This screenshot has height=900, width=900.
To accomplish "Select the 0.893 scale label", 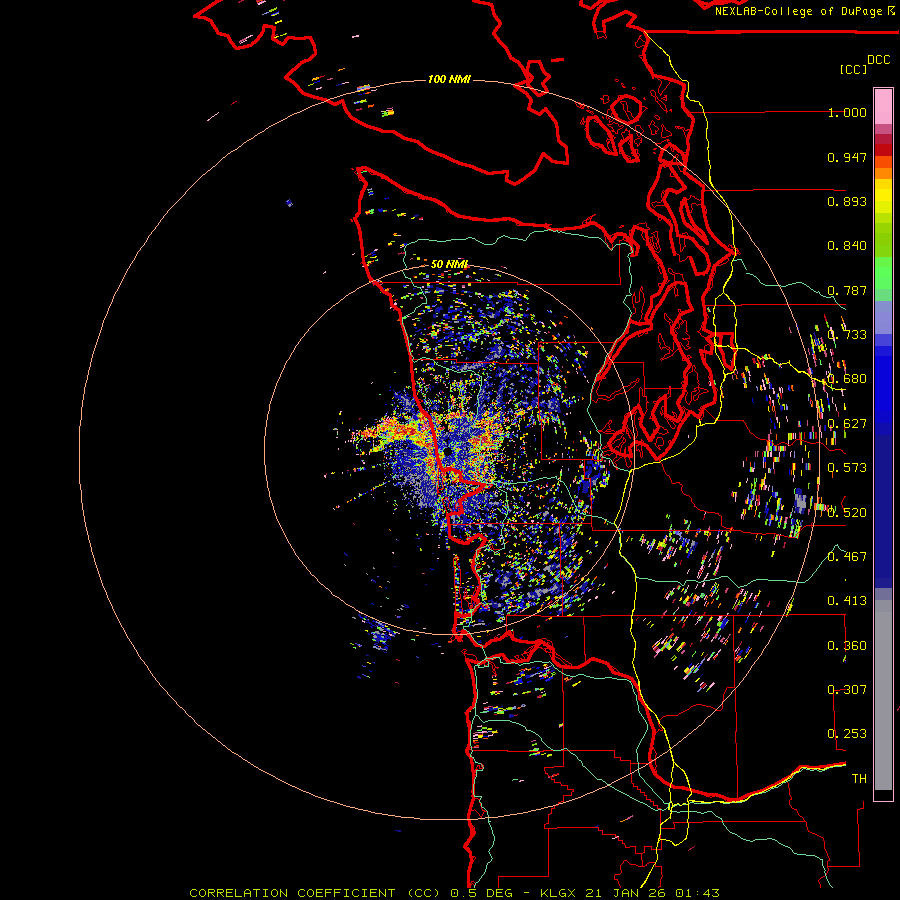I will [x=847, y=201].
